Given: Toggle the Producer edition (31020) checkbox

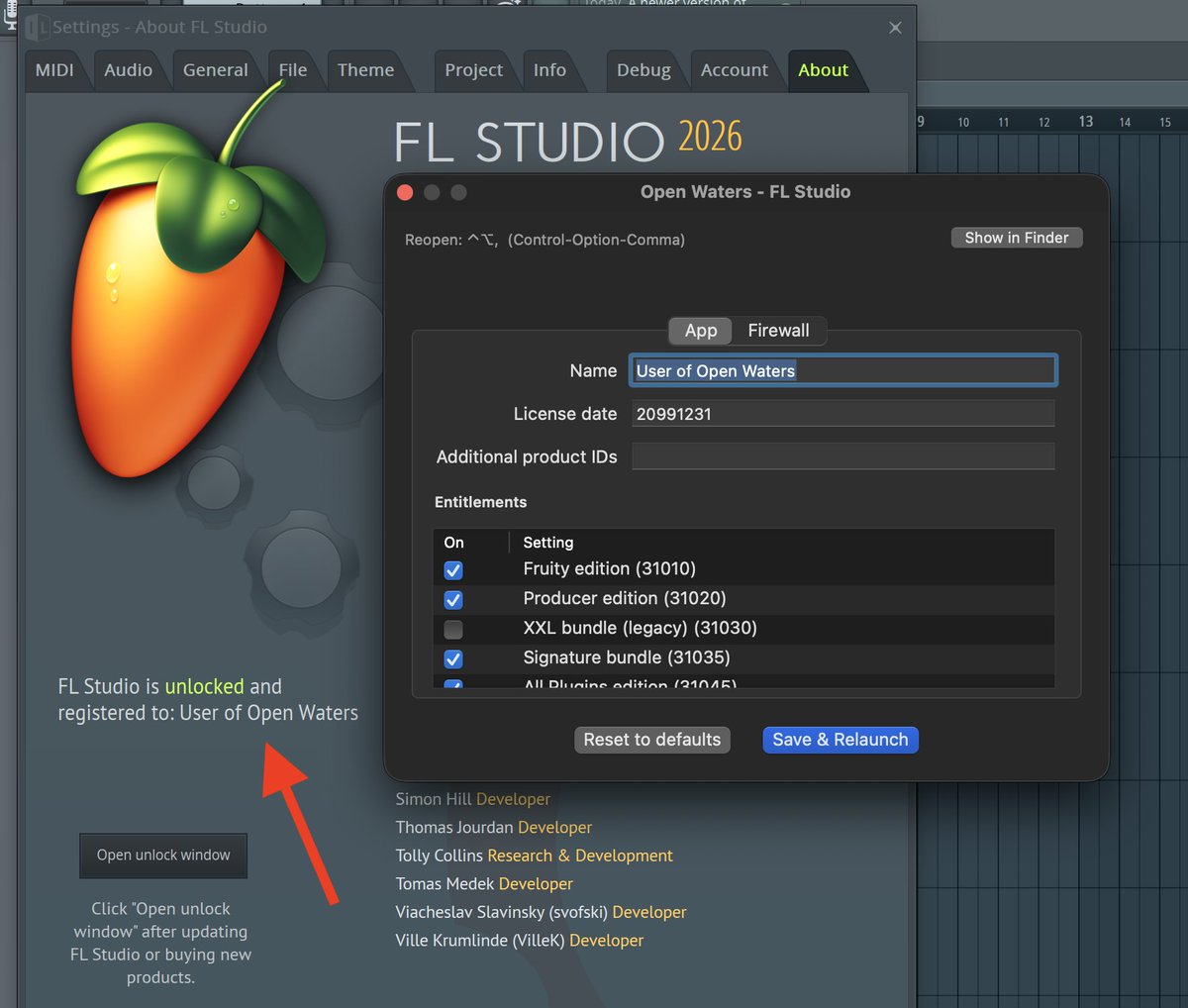Looking at the screenshot, I should tap(453, 599).
